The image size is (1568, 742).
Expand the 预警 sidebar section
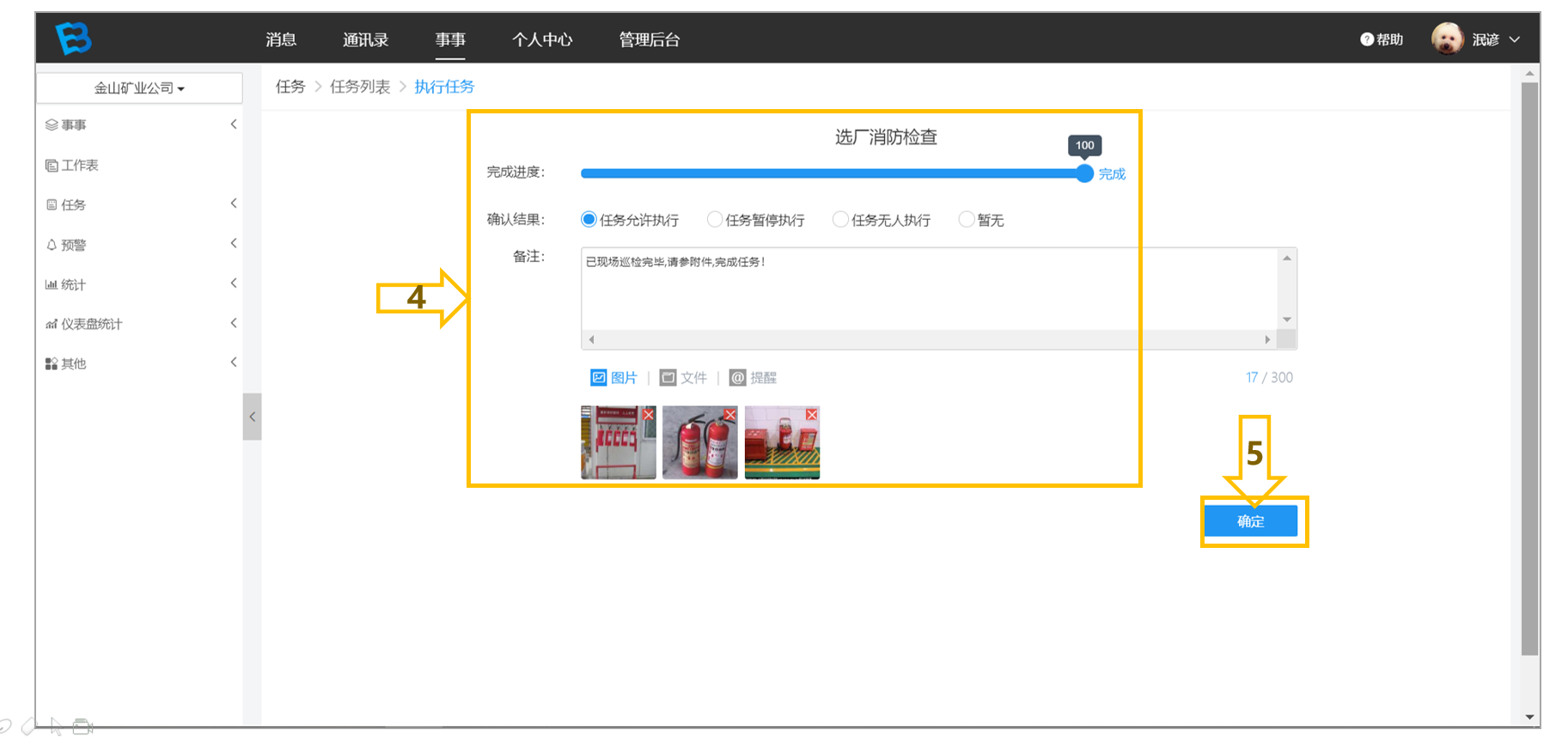[x=140, y=245]
